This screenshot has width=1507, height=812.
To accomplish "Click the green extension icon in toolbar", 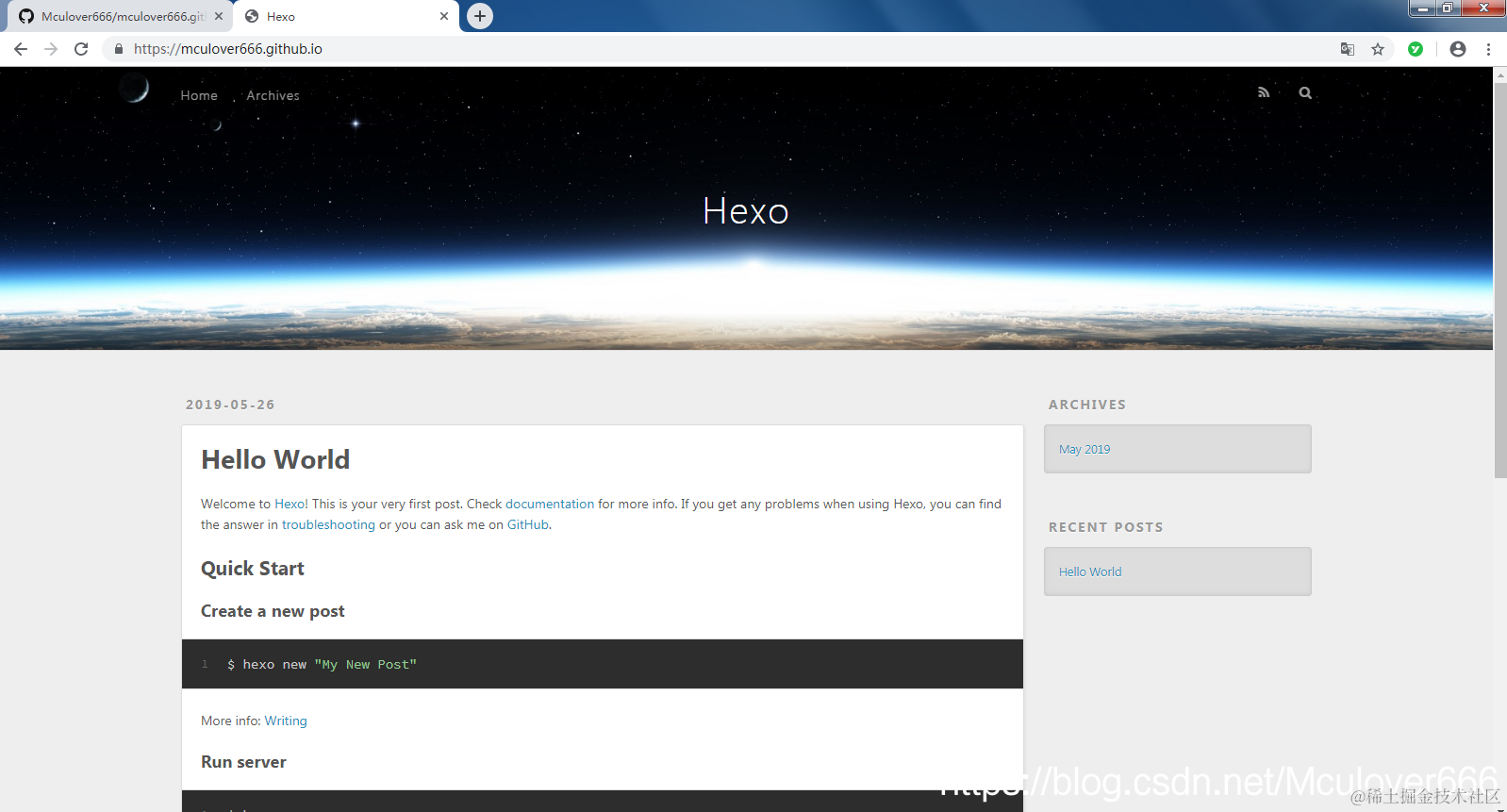I will 1416,49.
